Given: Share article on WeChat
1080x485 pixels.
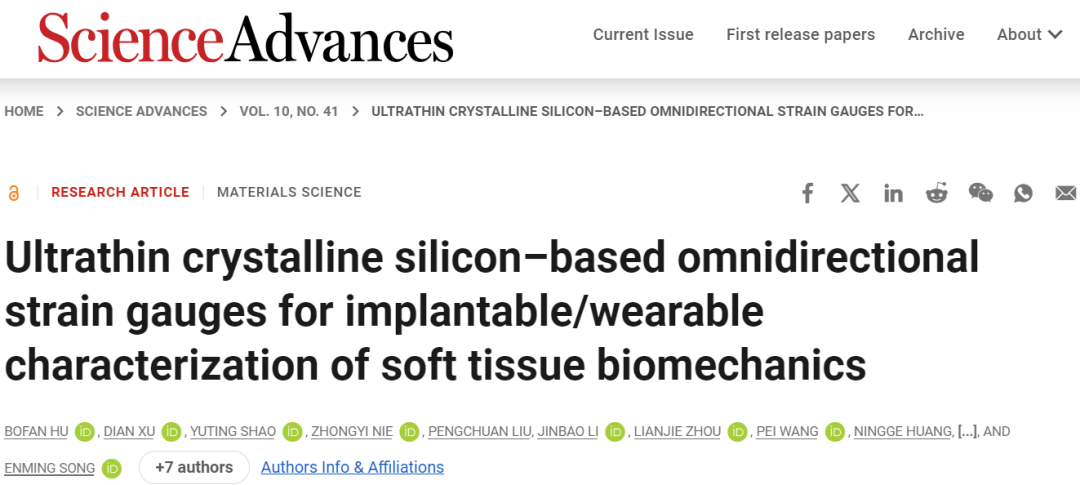Looking at the screenshot, I should point(981,193).
